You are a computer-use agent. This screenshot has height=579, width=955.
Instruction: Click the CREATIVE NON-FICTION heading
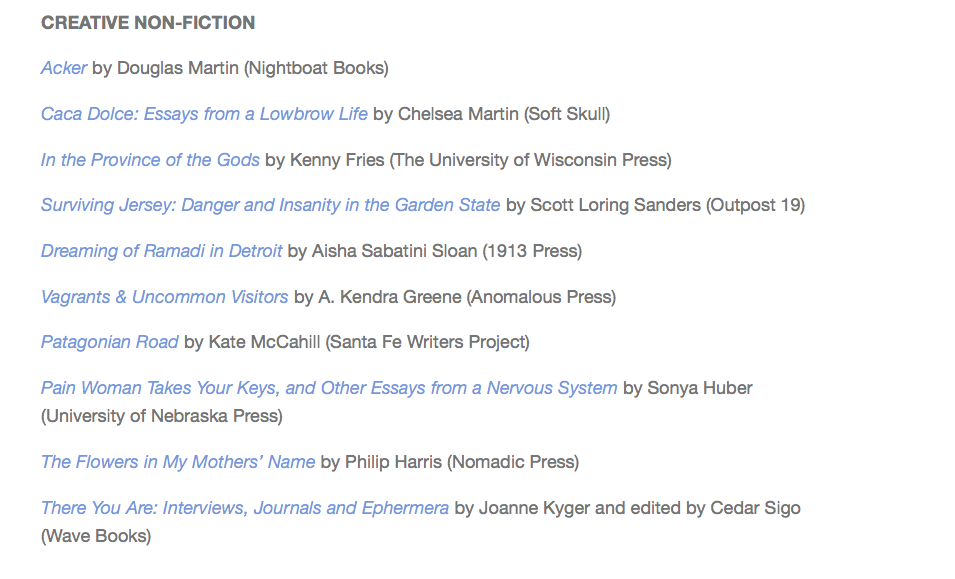point(148,23)
